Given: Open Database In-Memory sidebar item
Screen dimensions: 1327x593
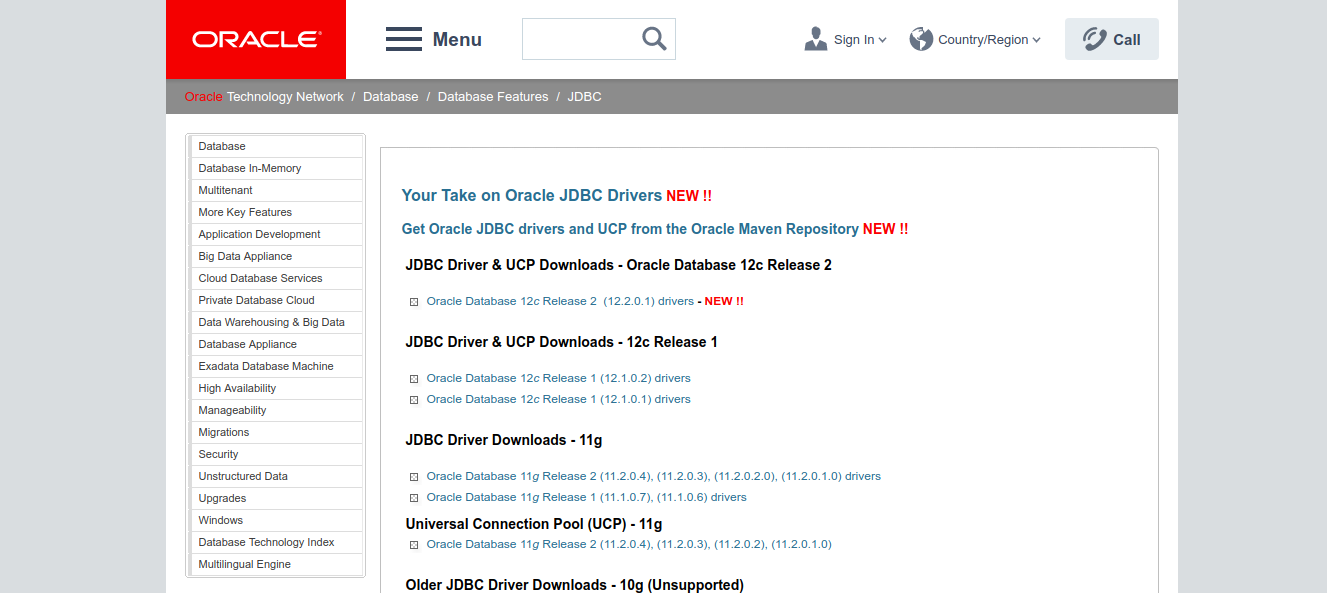Looking at the screenshot, I should point(277,168).
